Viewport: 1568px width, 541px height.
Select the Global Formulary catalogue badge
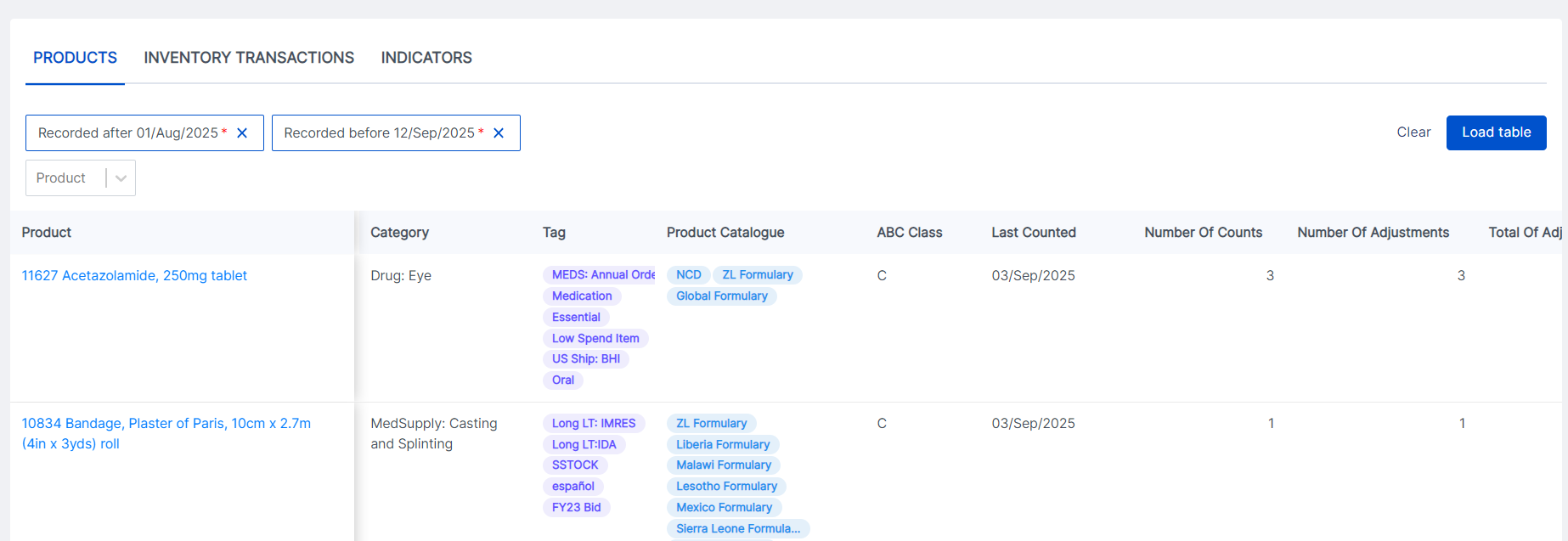721,296
